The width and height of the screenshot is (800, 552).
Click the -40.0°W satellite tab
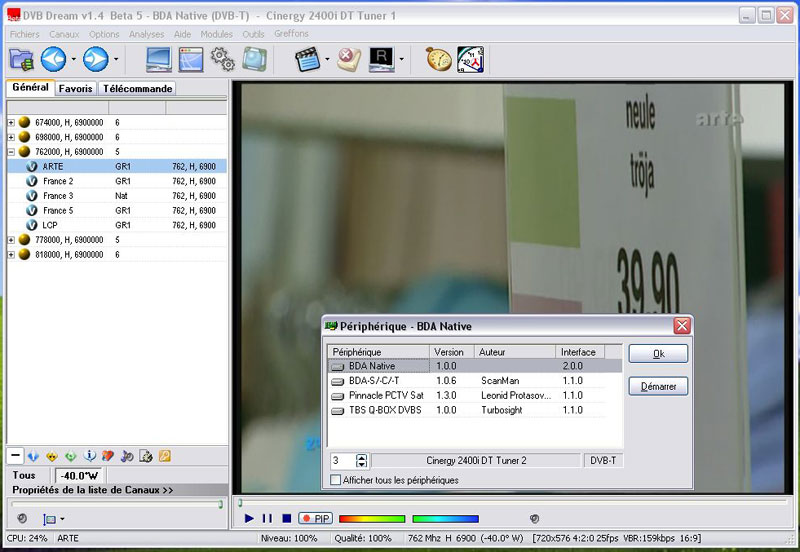[79, 475]
